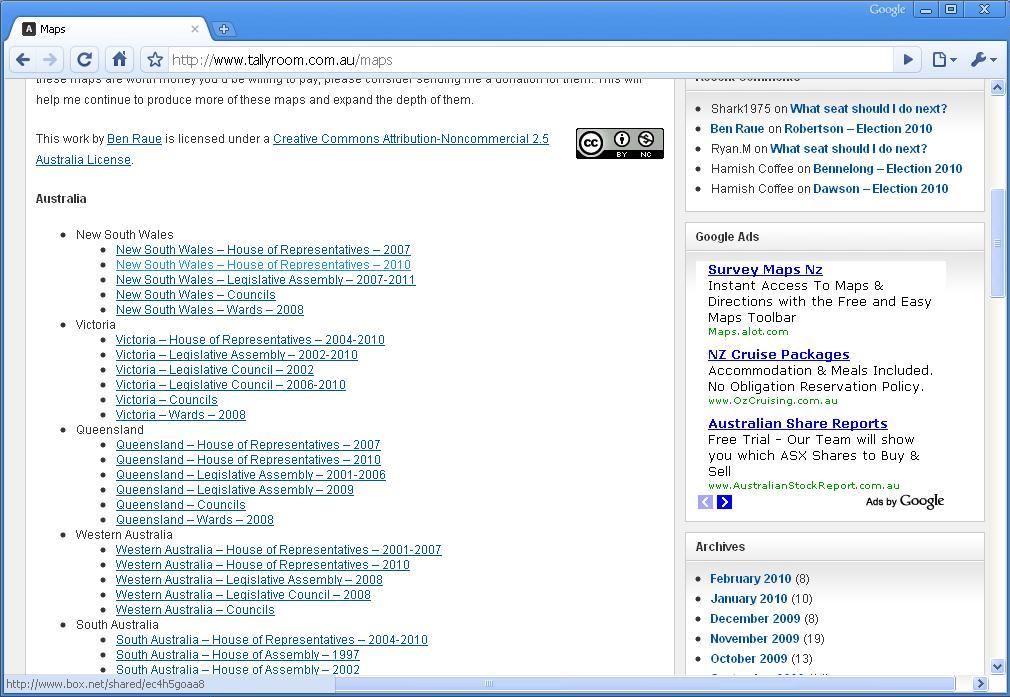Open the page menu icon
Viewport: 1010px width, 697px height.
[x=944, y=60]
